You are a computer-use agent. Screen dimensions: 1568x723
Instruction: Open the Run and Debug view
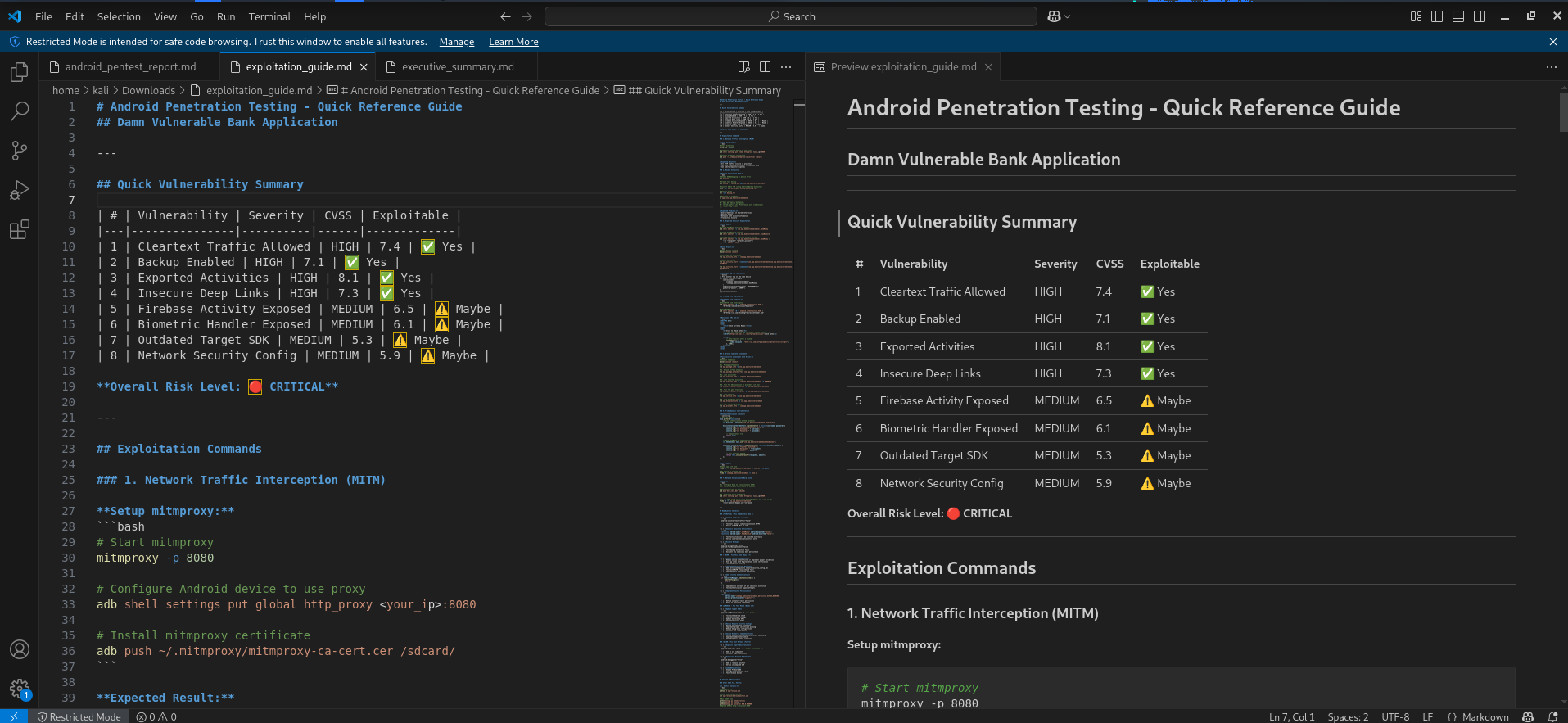(x=20, y=190)
